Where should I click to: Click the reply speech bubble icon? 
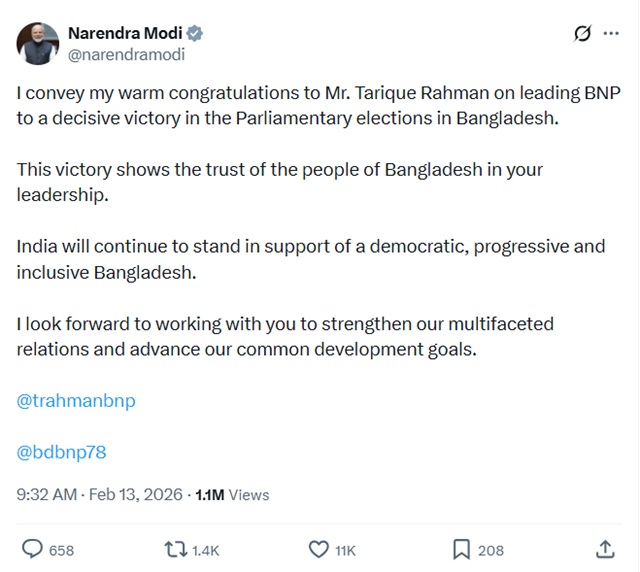[x=32, y=549]
